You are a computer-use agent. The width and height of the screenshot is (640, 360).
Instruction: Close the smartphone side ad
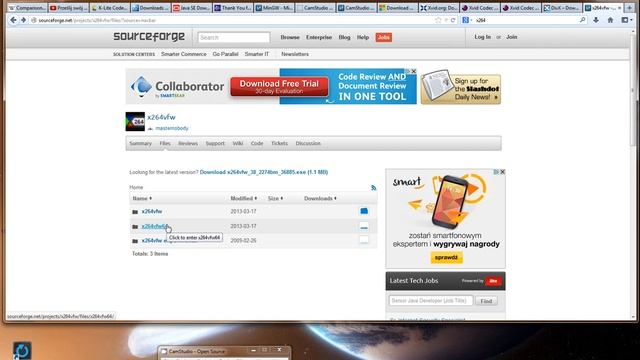pyautogui.click(x=502, y=172)
